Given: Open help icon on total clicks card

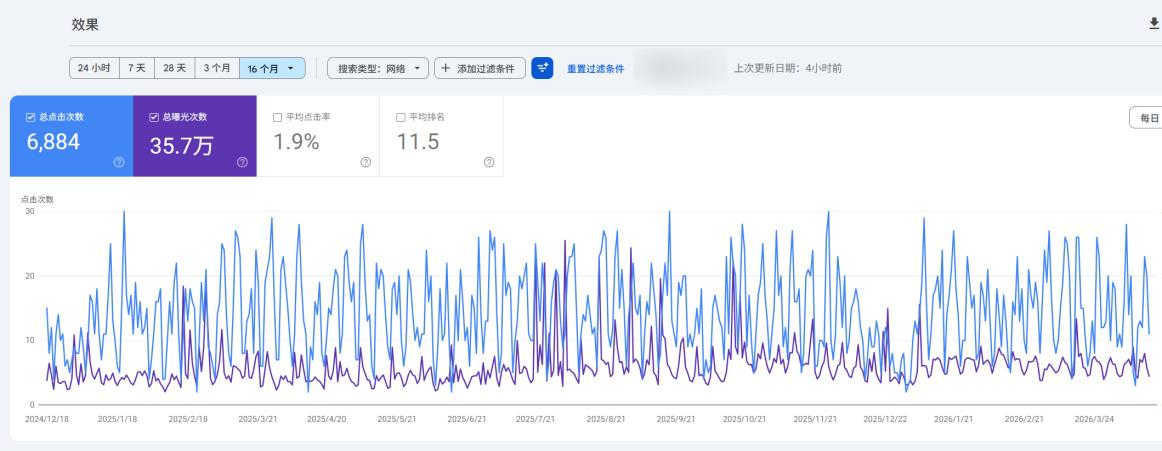Looking at the screenshot, I should [119, 162].
